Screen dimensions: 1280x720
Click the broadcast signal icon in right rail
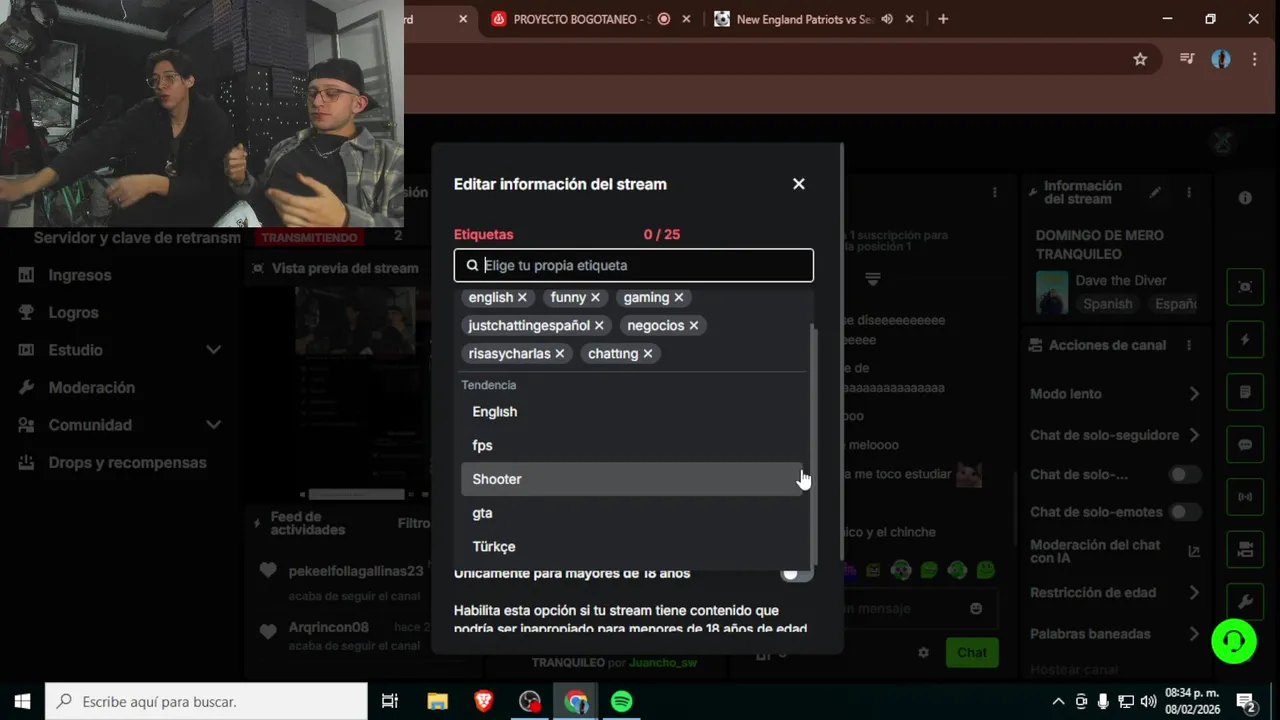[x=1245, y=497]
